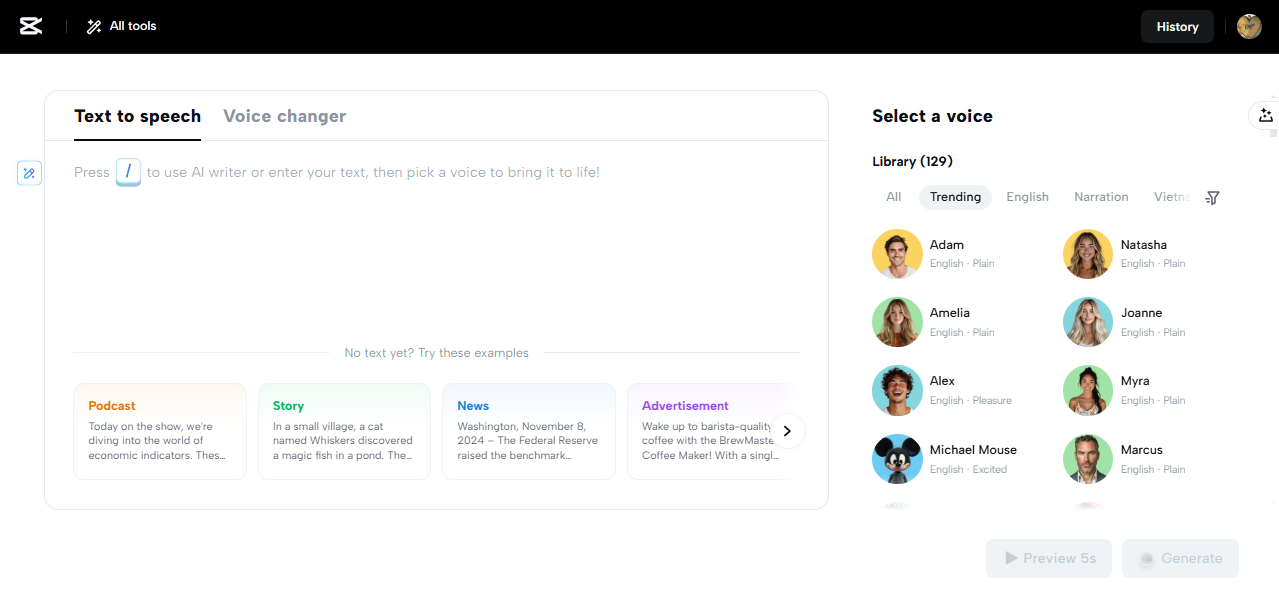
Task: Open the AI writer tool
Action: pyautogui.click(x=29, y=172)
